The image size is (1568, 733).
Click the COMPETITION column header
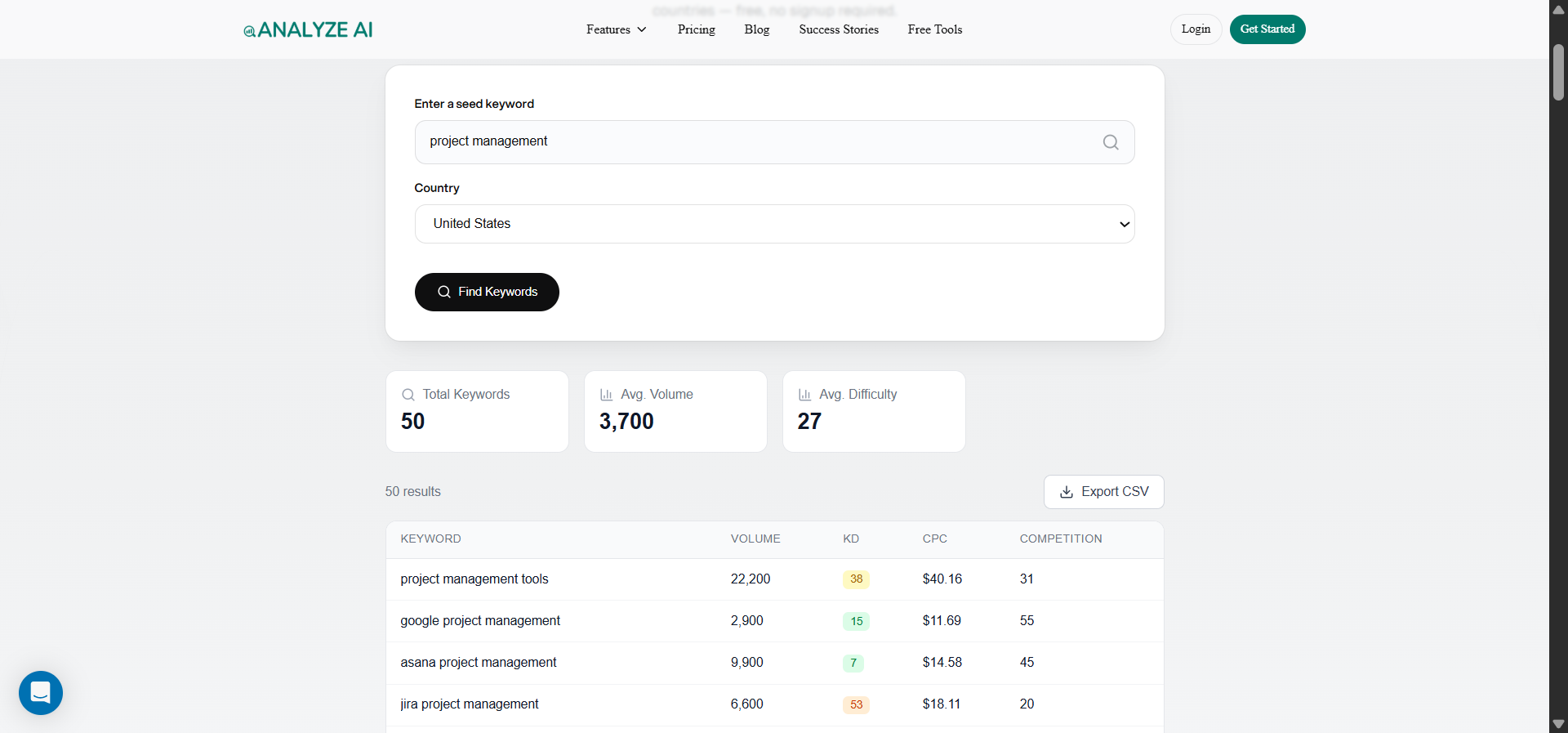pos(1061,539)
